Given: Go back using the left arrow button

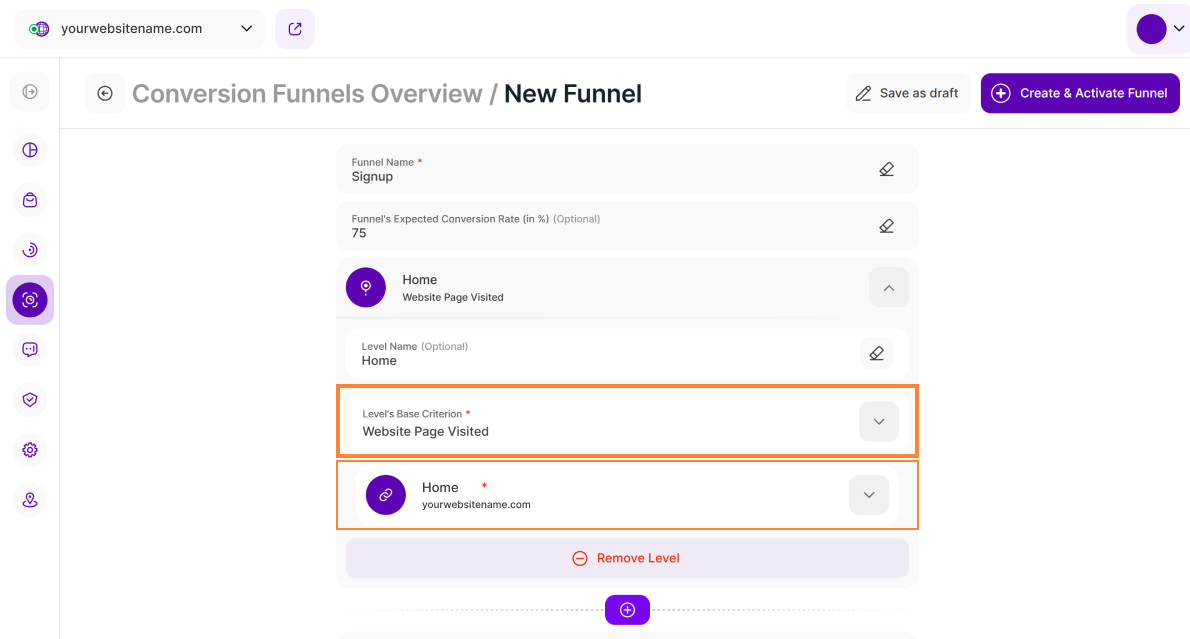Looking at the screenshot, I should pos(105,93).
